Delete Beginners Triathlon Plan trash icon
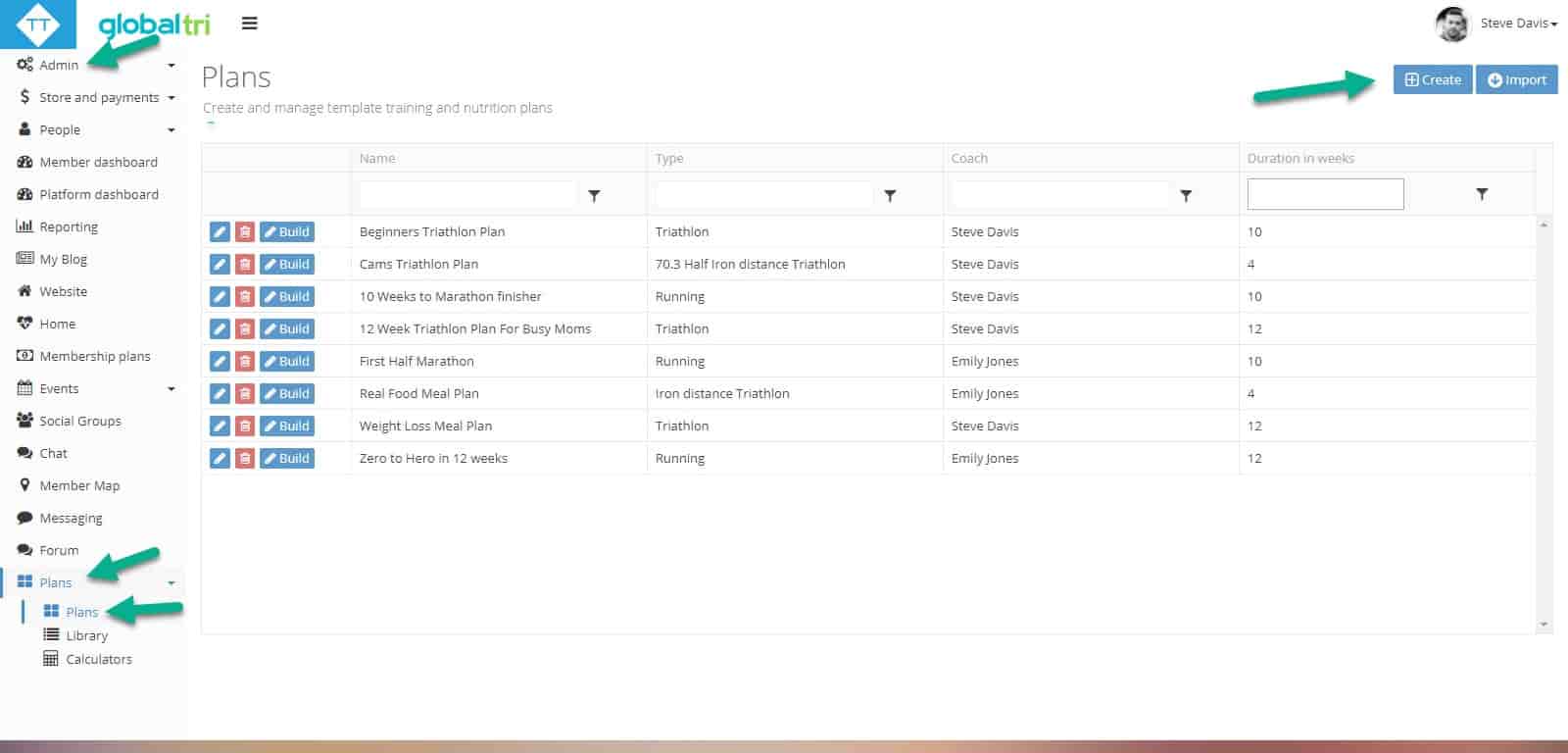 pyautogui.click(x=245, y=231)
